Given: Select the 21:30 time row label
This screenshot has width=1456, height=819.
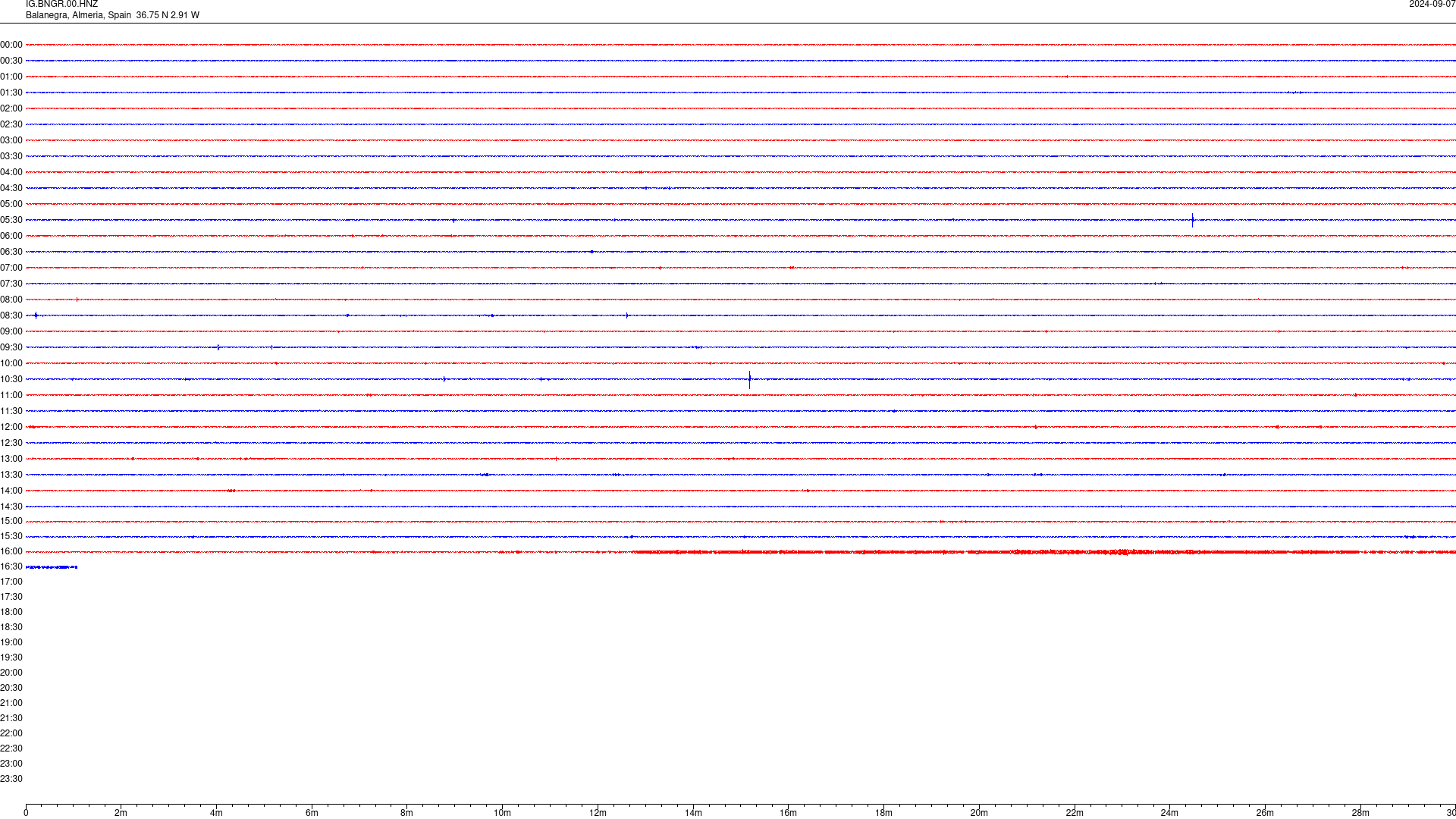Looking at the screenshot, I should (x=11, y=718).
